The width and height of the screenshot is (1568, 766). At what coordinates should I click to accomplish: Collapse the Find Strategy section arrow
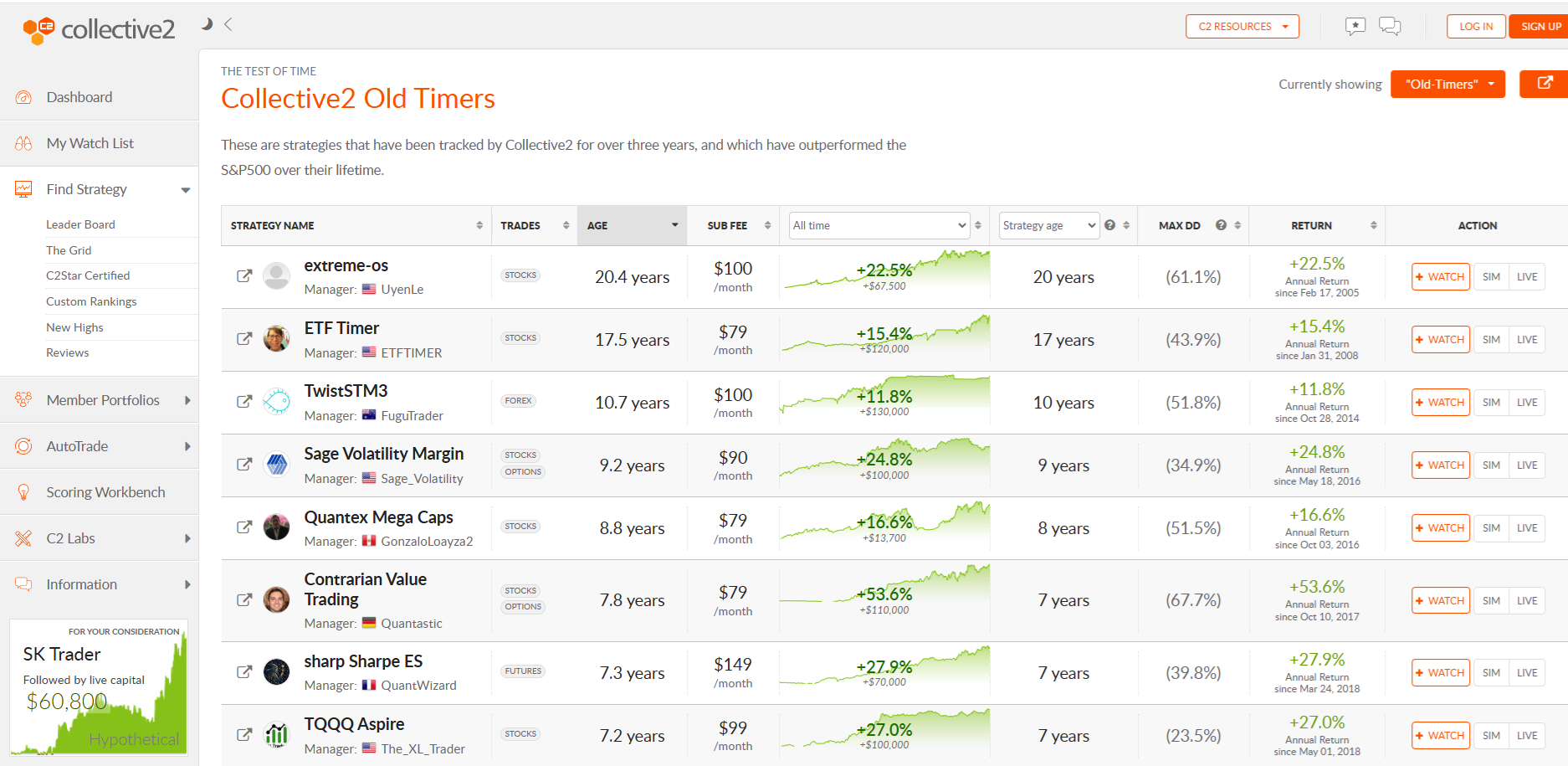pos(186,190)
